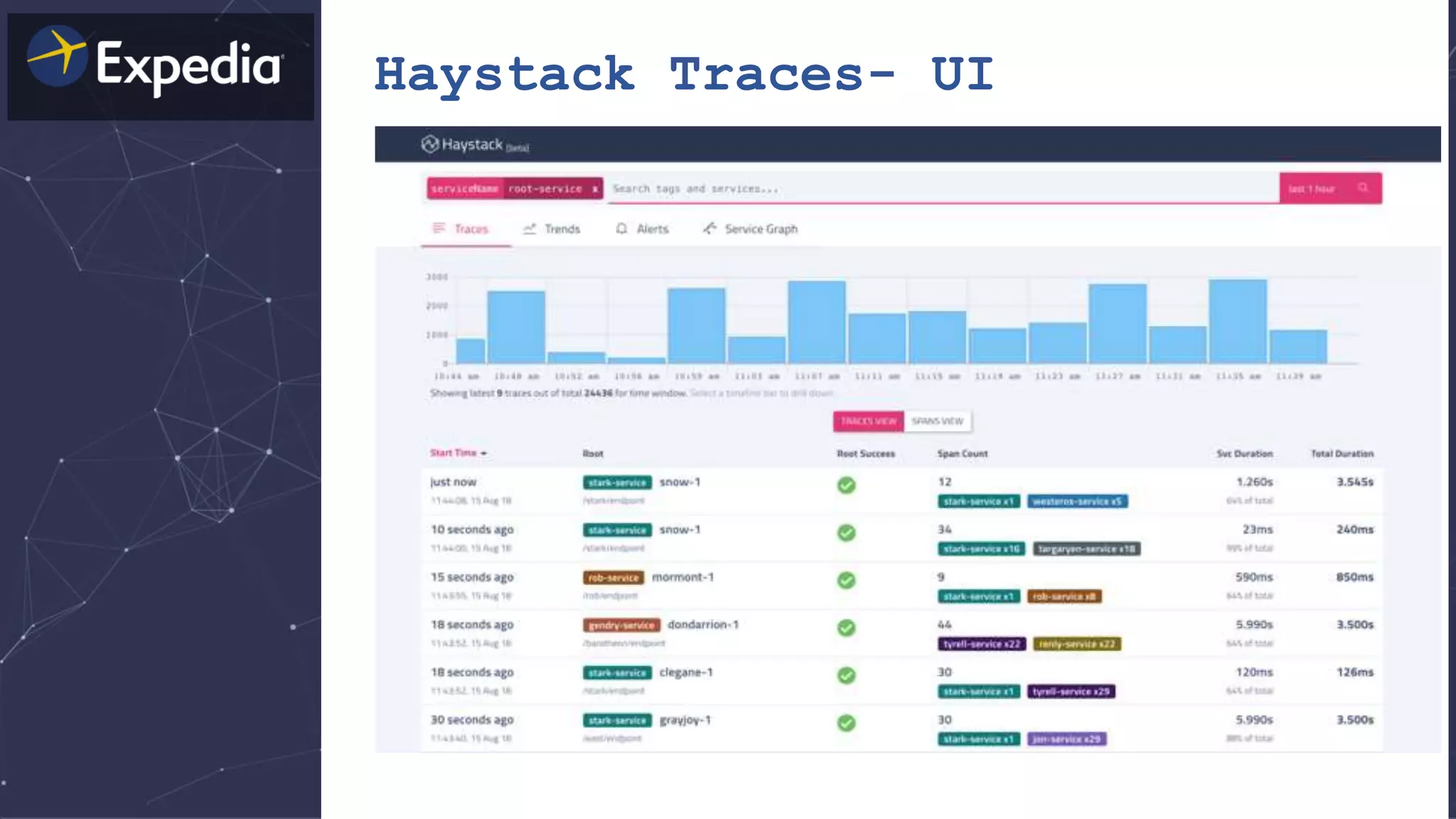The height and width of the screenshot is (819, 1456).
Task: Open the Trends tab
Action: coord(562,229)
